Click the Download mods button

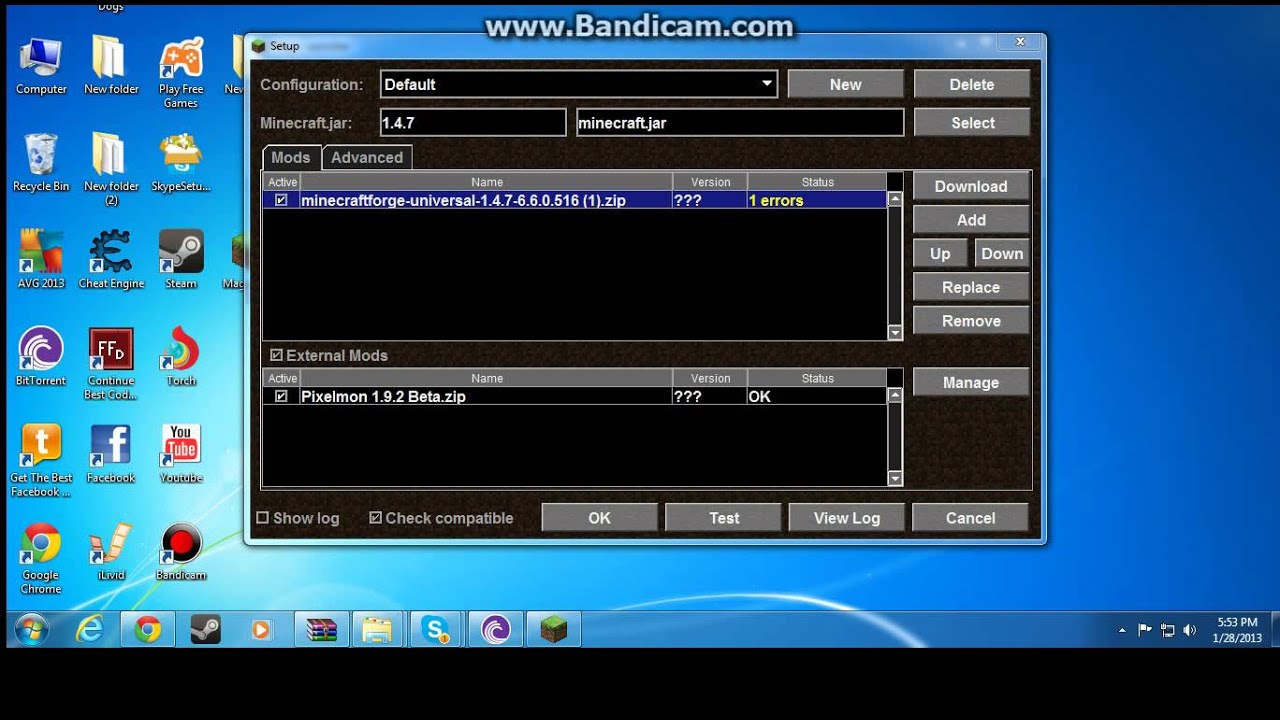[971, 186]
